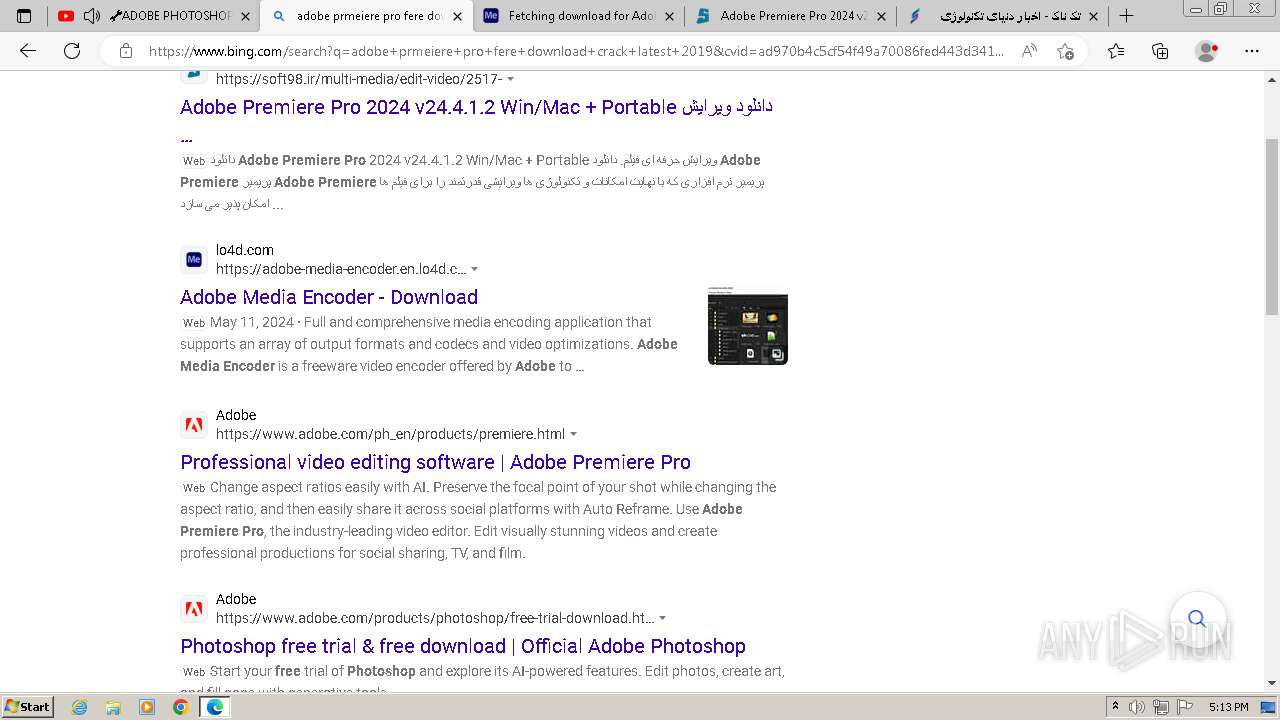The image size is (1280, 720).
Task: Refresh the current page
Action: (72, 51)
